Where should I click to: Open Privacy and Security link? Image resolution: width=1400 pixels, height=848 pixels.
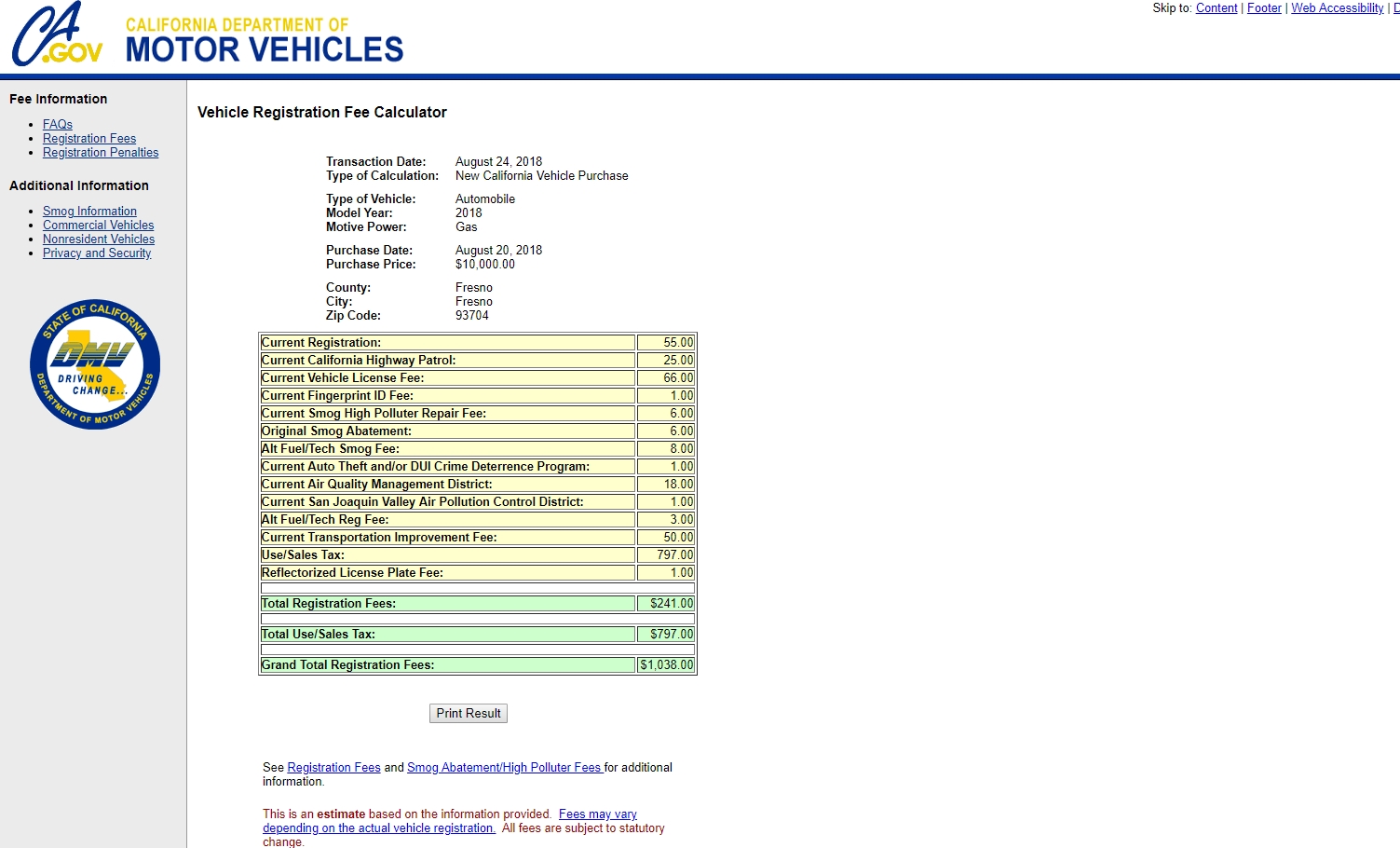[x=97, y=253]
